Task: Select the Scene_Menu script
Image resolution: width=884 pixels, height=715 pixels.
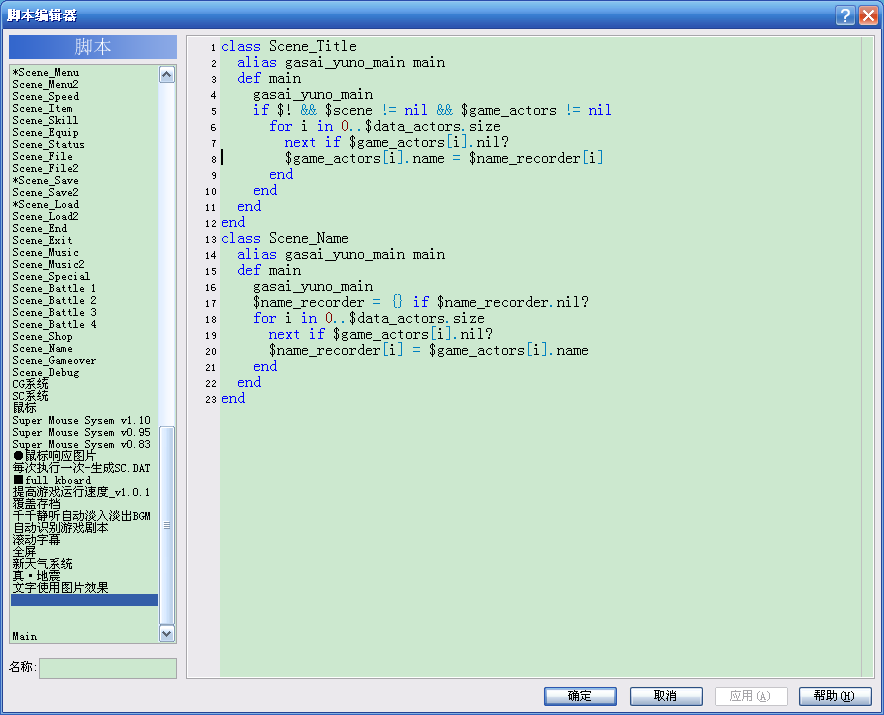Action: click(46, 73)
